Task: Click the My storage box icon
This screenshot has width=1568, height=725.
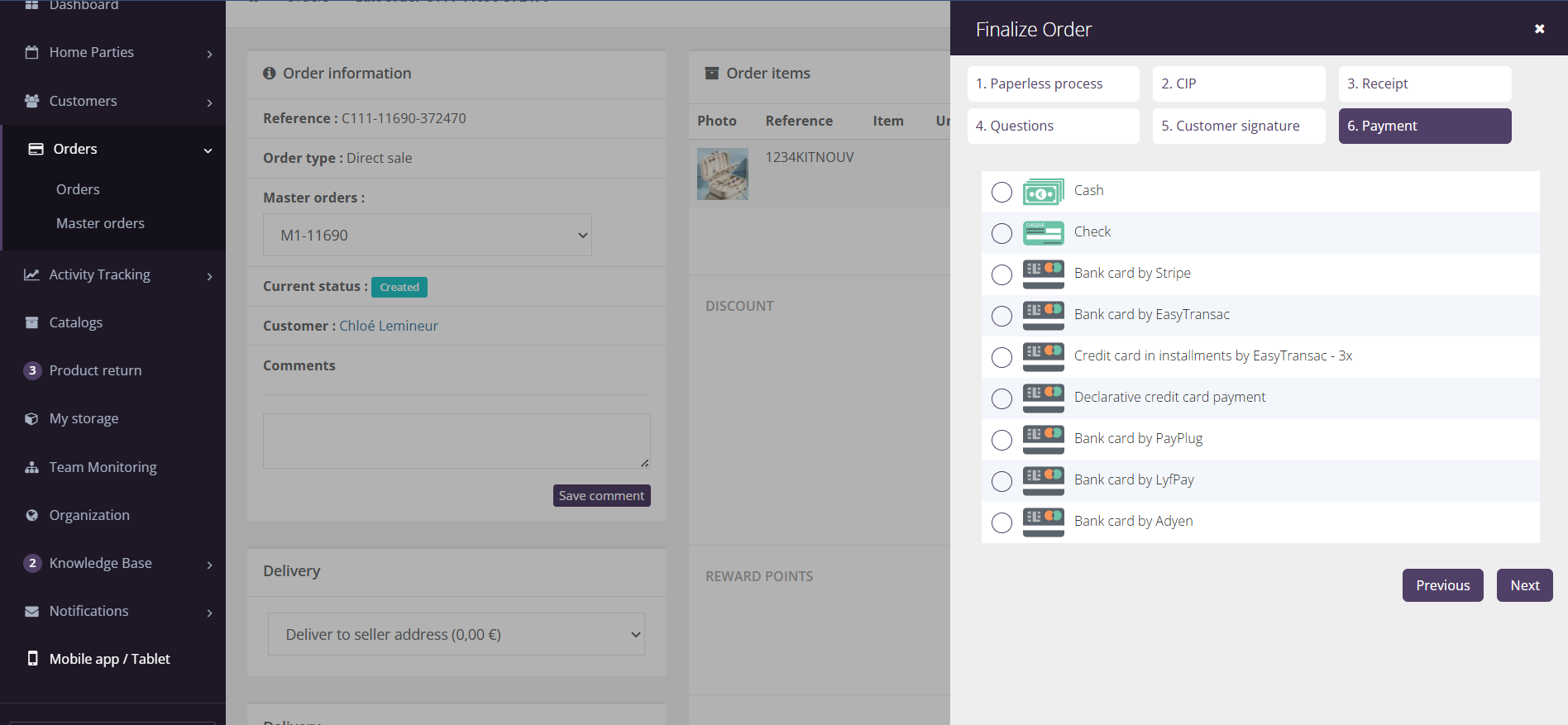Action: (x=32, y=418)
